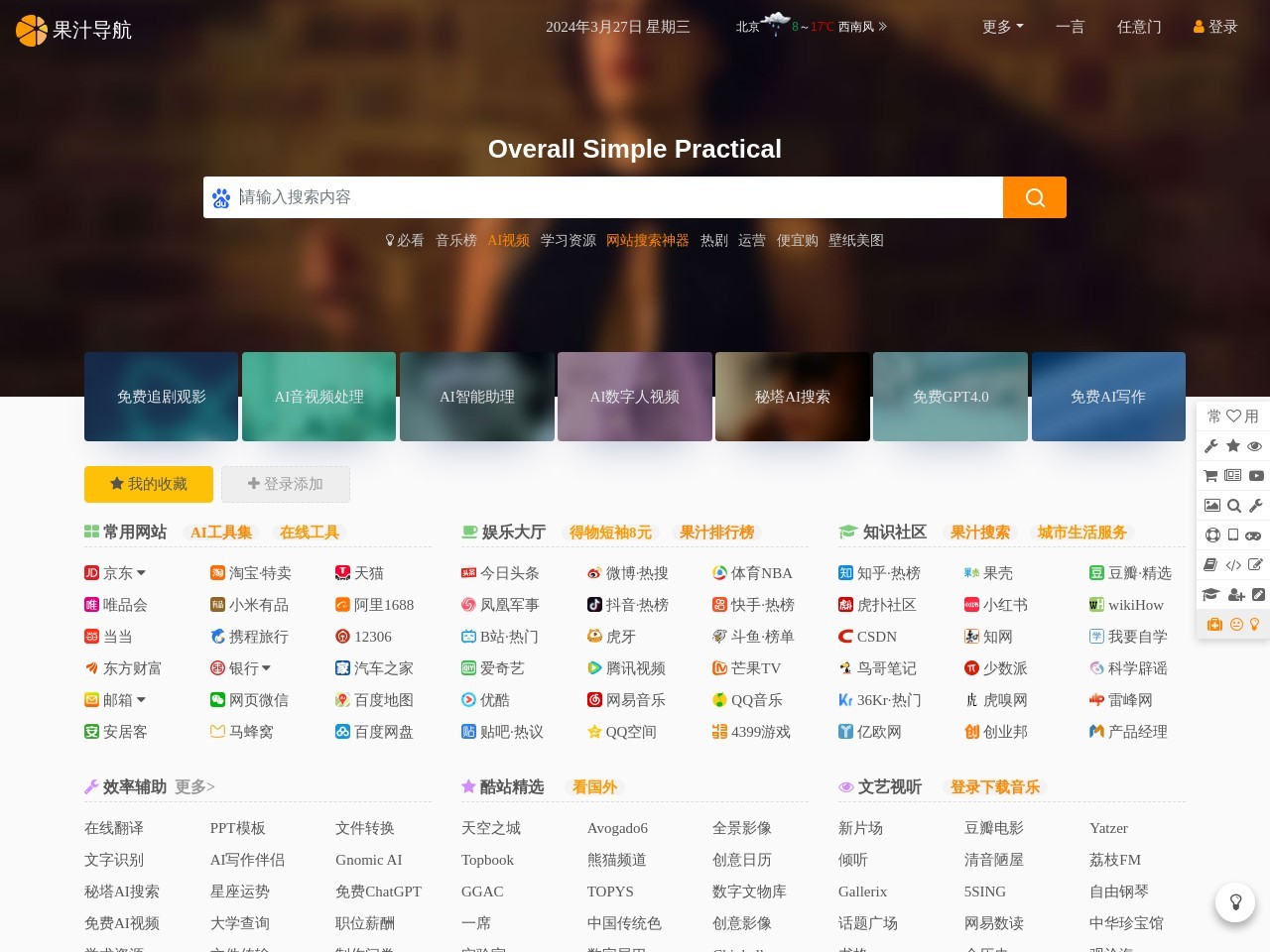Open the graduation cap learning category icon
Viewport: 1270px width, 952px height.
(1209, 595)
